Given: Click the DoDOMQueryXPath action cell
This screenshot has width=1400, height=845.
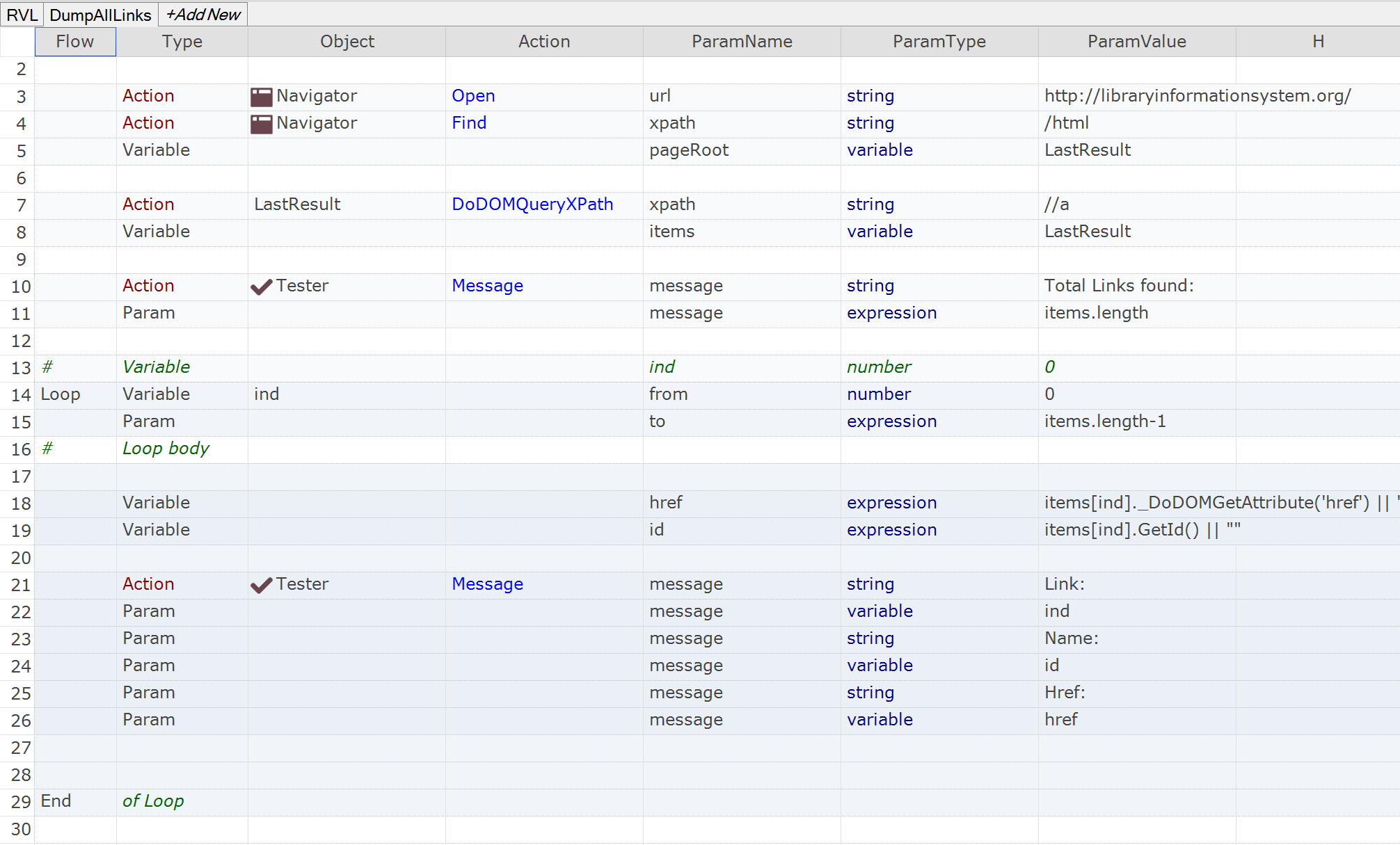Looking at the screenshot, I should [x=532, y=204].
